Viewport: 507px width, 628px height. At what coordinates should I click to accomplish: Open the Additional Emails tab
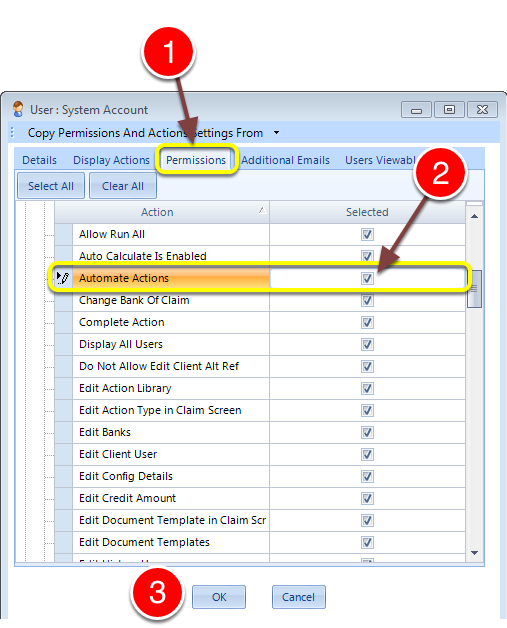pyautogui.click(x=285, y=160)
